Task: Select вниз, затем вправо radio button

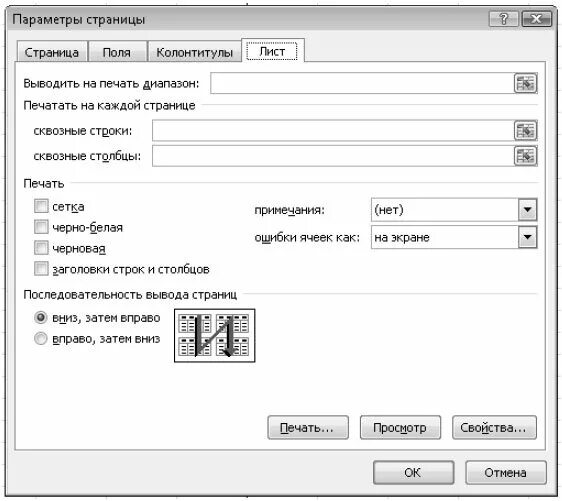Action: pos(41,318)
